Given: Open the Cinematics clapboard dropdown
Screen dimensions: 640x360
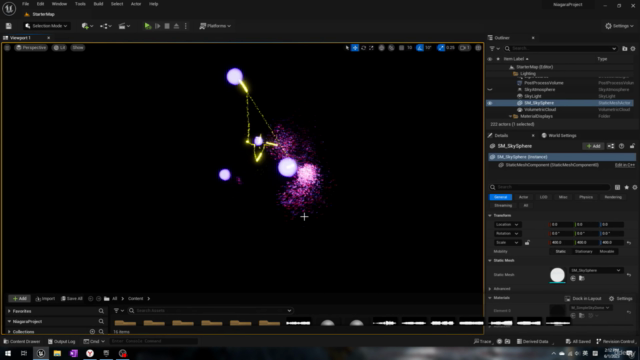Looking at the screenshot, I should [124, 26].
